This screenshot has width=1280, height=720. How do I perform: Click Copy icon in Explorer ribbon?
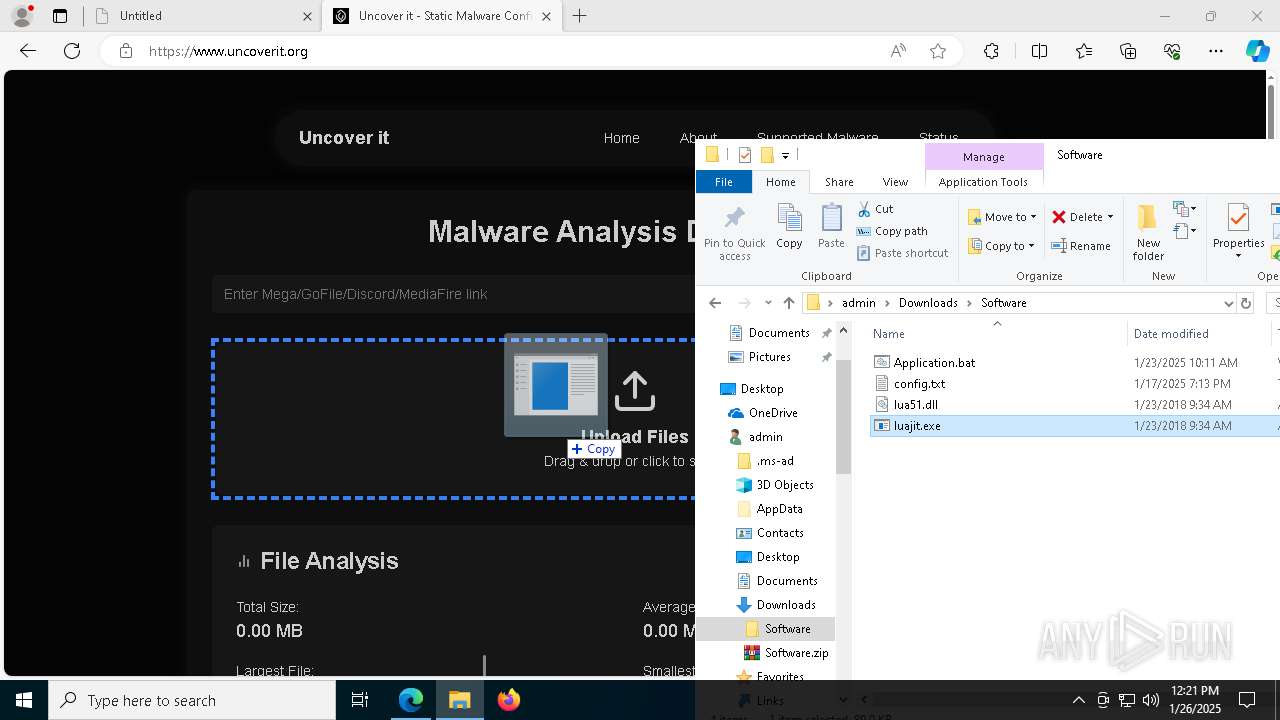click(x=789, y=226)
